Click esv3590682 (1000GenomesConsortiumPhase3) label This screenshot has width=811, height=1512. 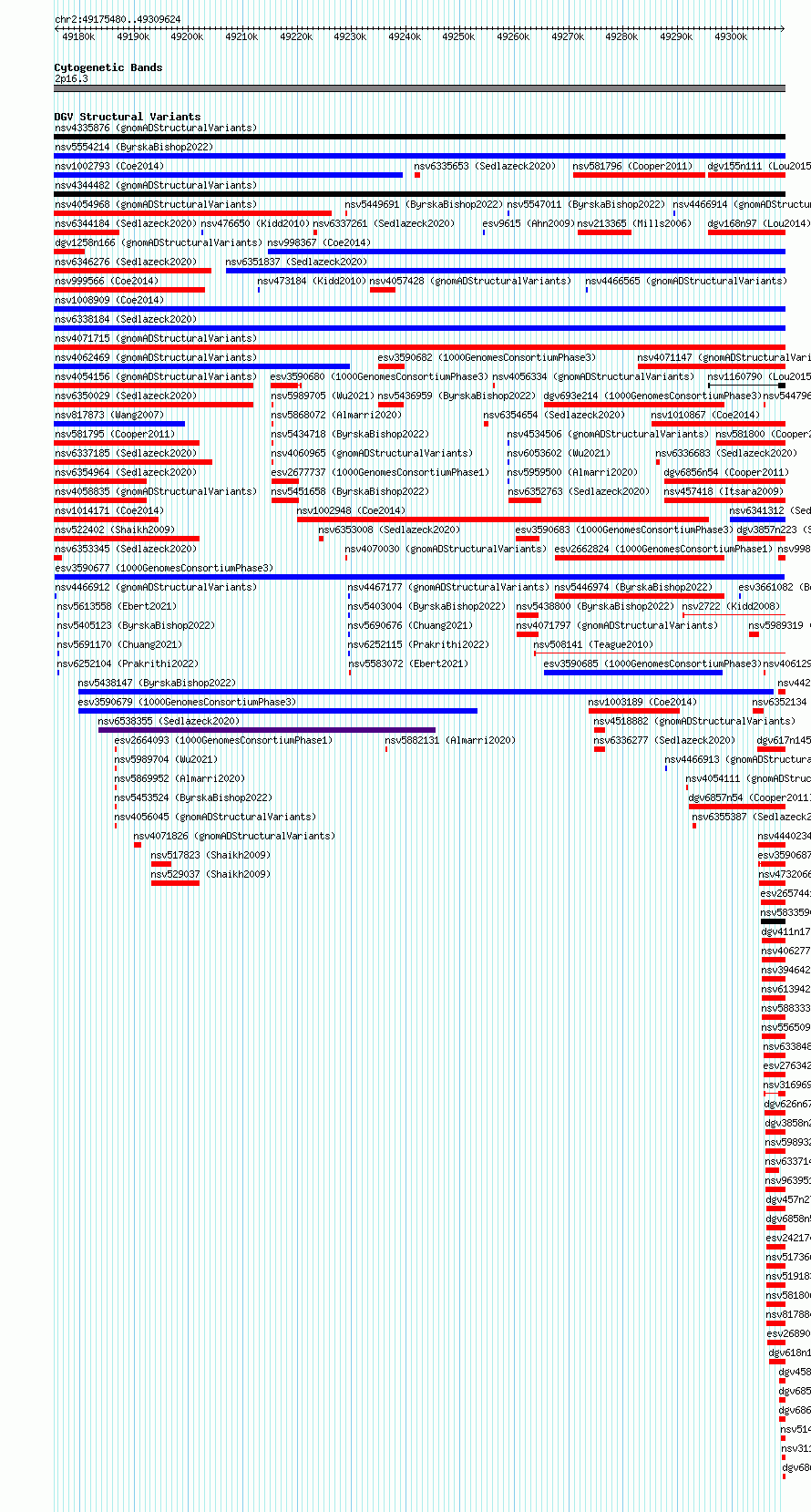tap(488, 357)
